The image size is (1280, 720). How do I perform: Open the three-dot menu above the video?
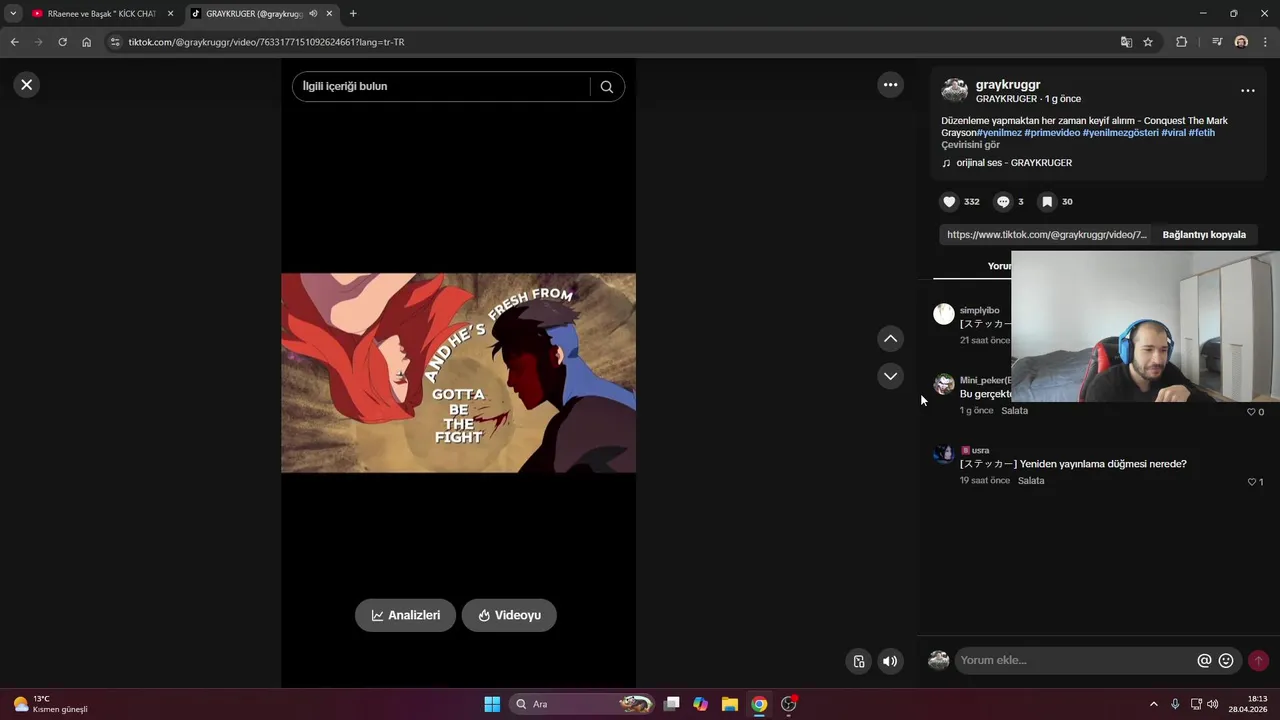890,85
